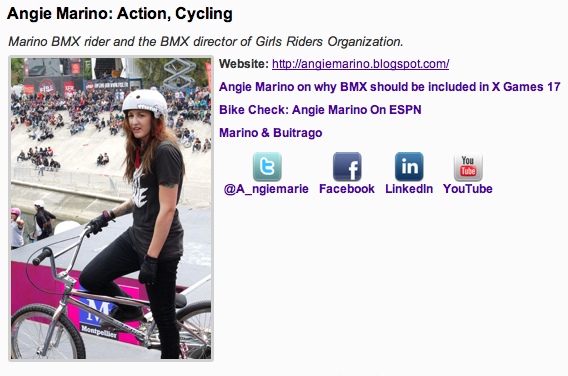The height and width of the screenshot is (376, 568).
Task: Open the LinkedIn 'in' icon
Action: (x=409, y=167)
